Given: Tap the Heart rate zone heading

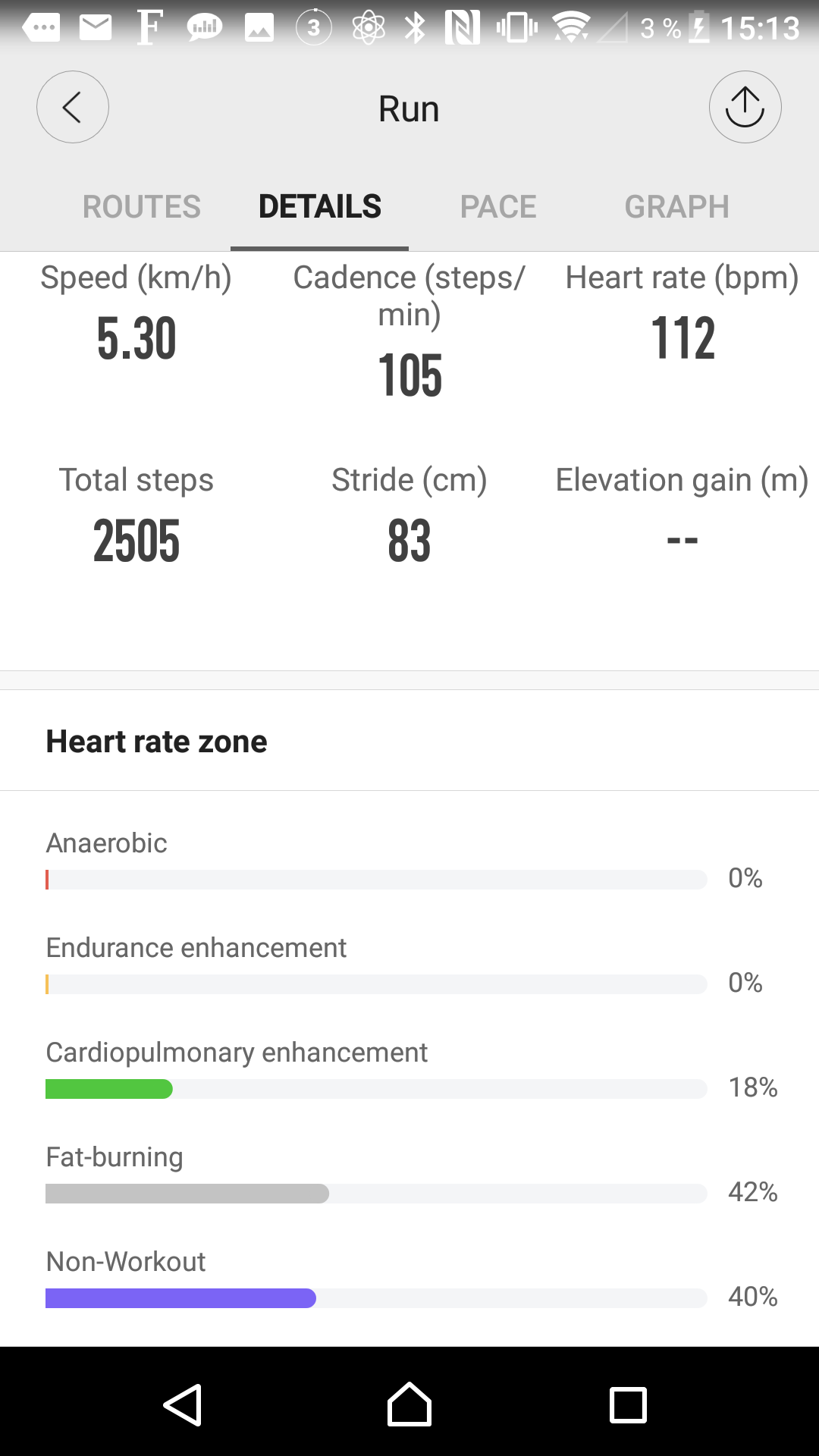Looking at the screenshot, I should coord(157,742).
